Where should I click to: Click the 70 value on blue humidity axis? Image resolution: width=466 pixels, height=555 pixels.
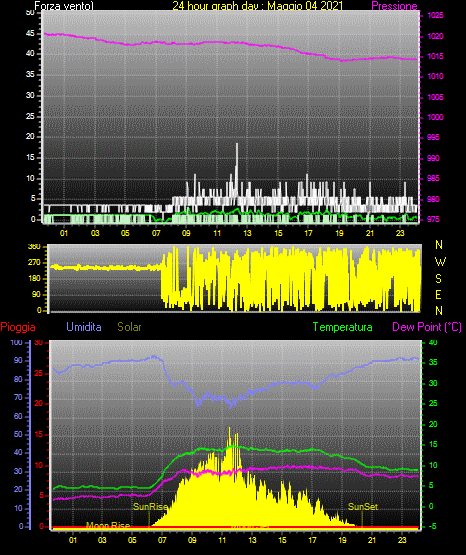coord(18,397)
